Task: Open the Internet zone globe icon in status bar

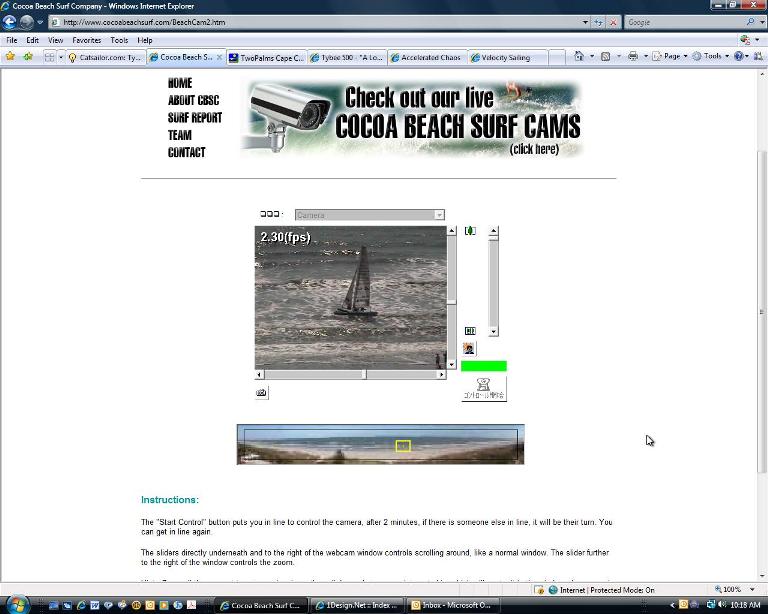Action: [x=553, y=590]
